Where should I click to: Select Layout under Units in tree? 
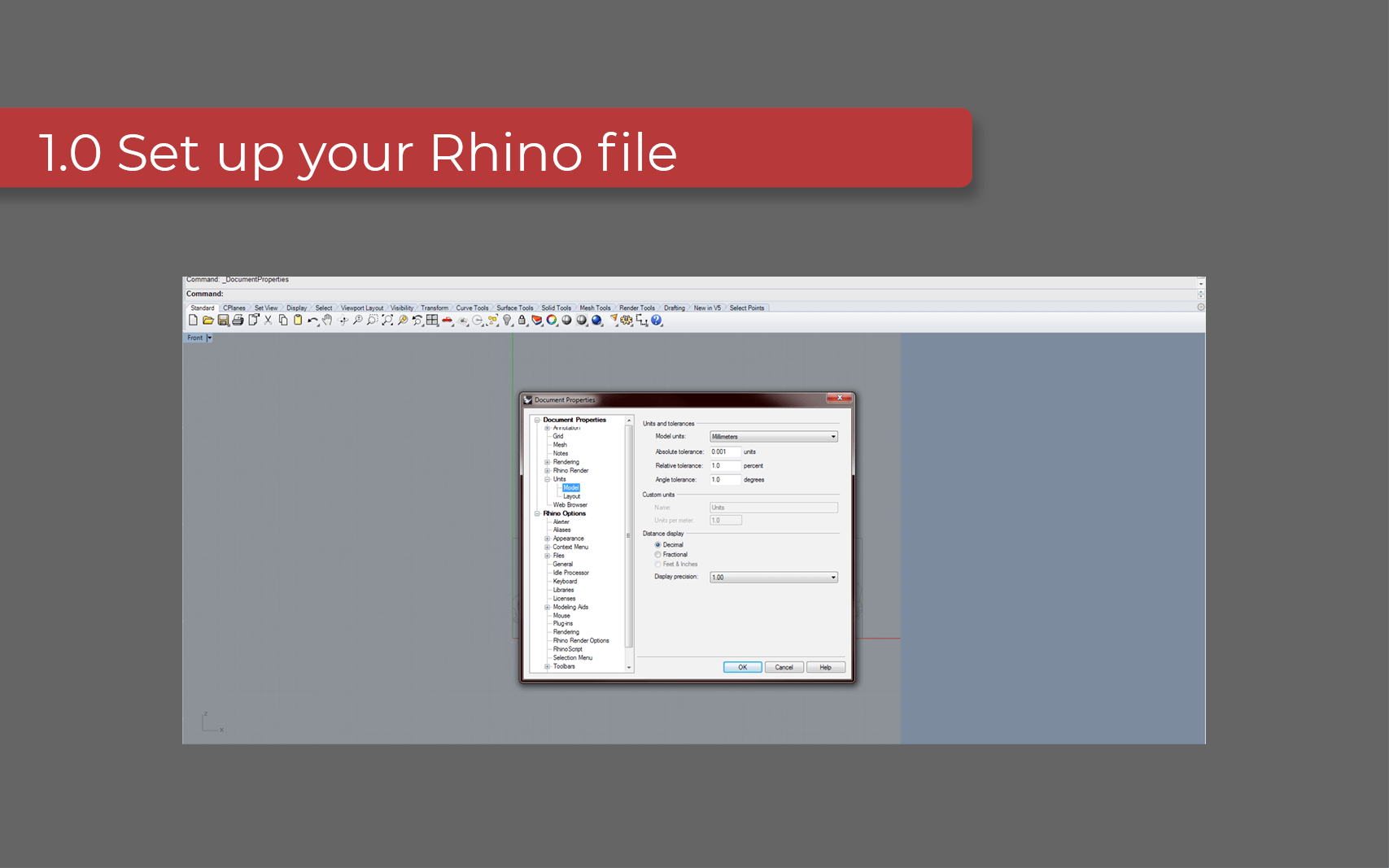[571, 496]
